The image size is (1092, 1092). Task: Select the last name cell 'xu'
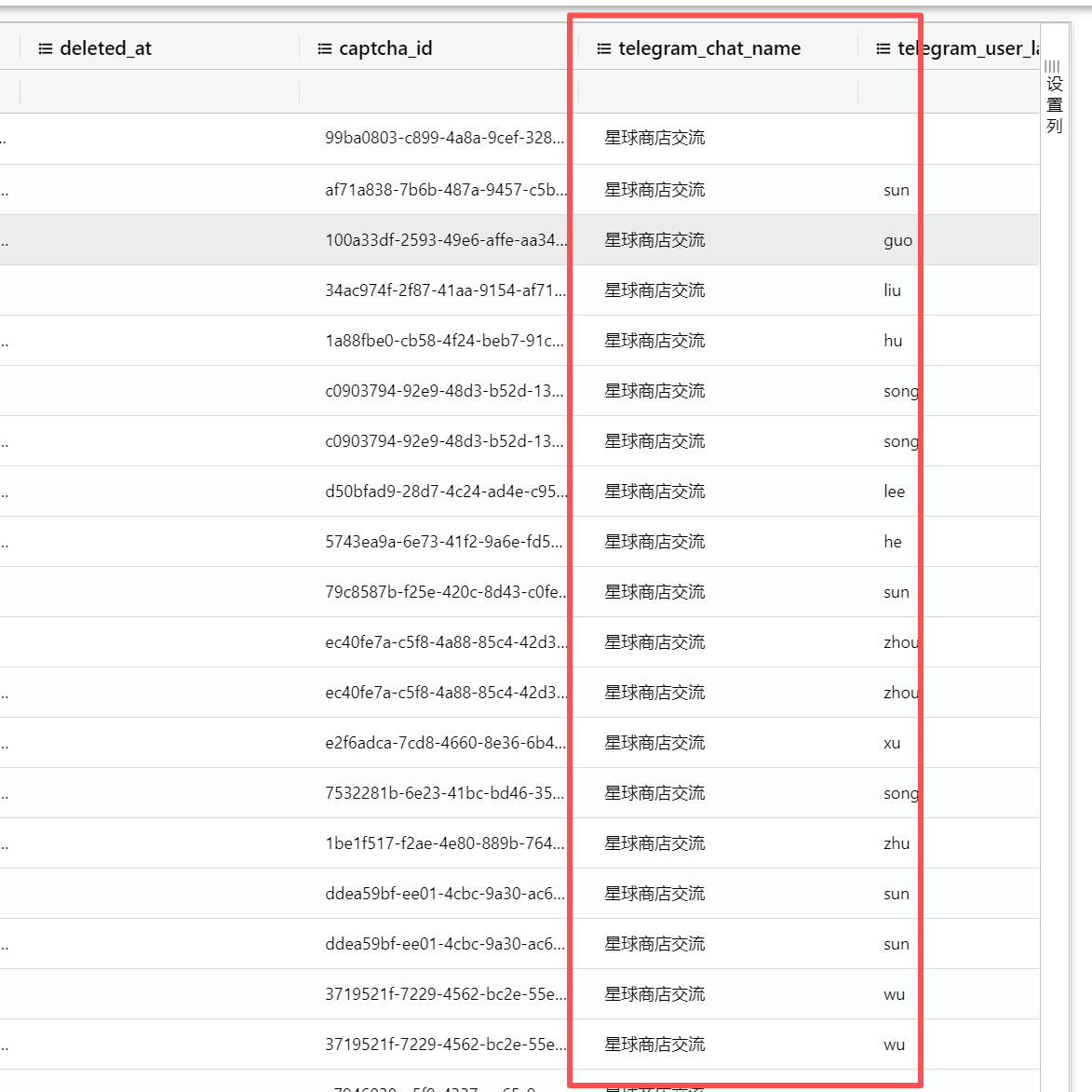[892, 743]
